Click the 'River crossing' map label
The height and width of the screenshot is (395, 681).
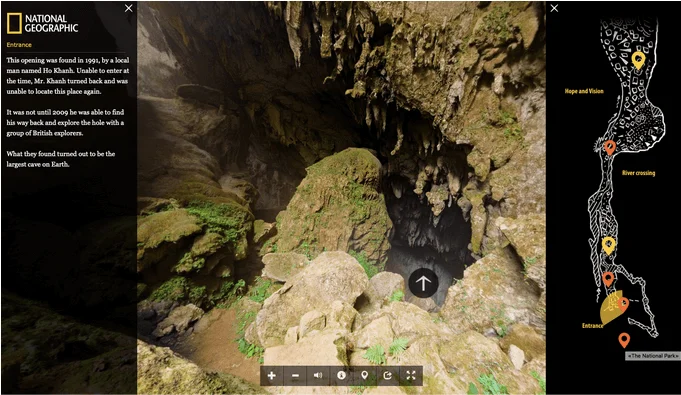(638, 173)
